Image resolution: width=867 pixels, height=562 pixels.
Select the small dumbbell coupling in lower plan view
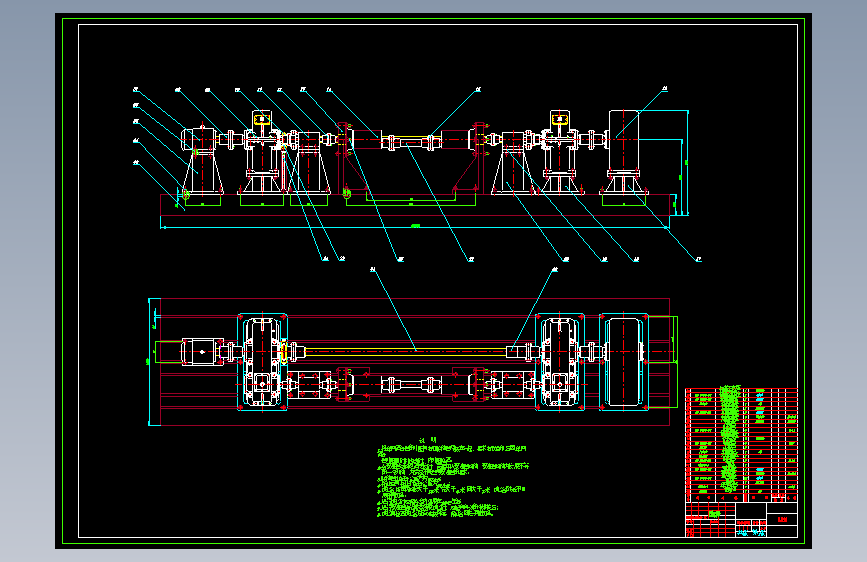point(411,385)
